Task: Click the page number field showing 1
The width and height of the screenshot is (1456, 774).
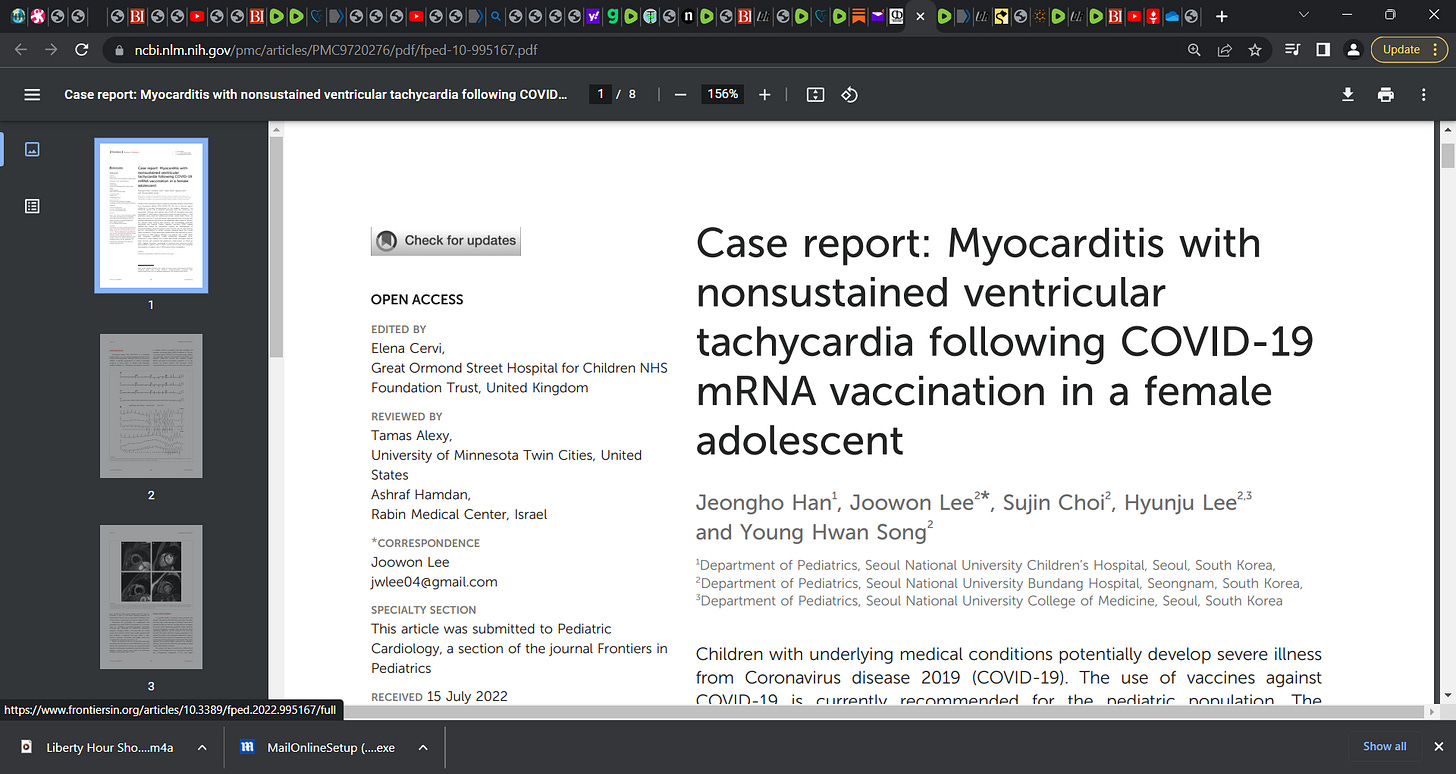Action: click(600, 94)
